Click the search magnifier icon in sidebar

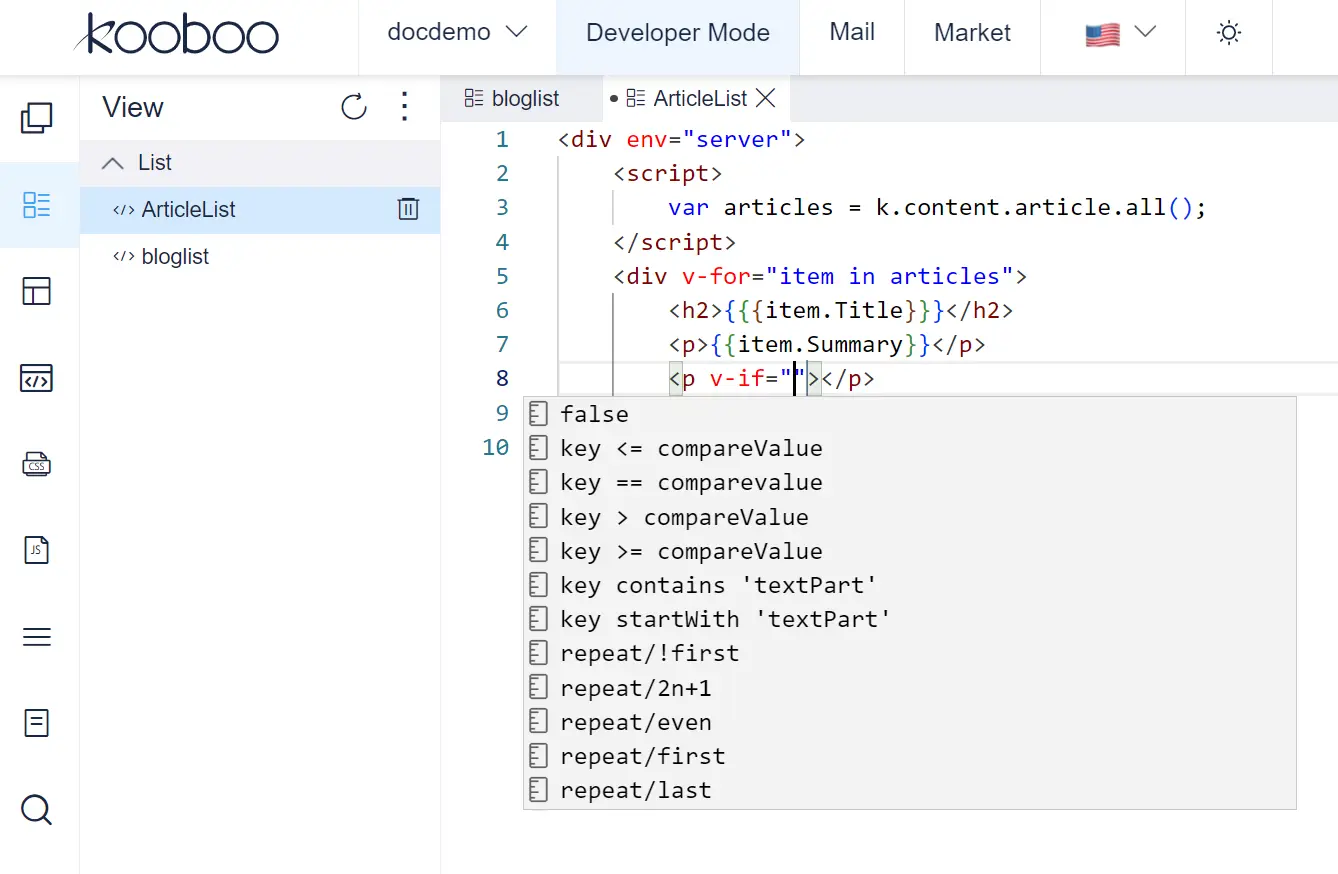[x=37, y=809]
